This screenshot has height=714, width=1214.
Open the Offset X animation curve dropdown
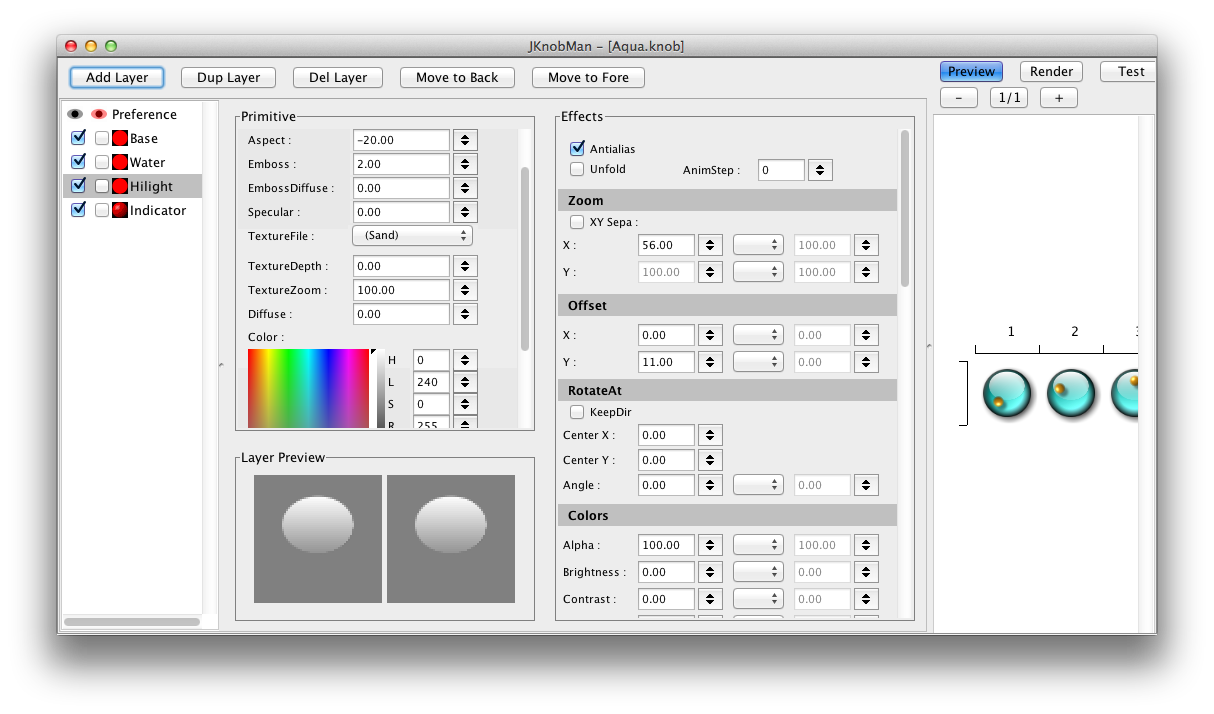point(758,335)
